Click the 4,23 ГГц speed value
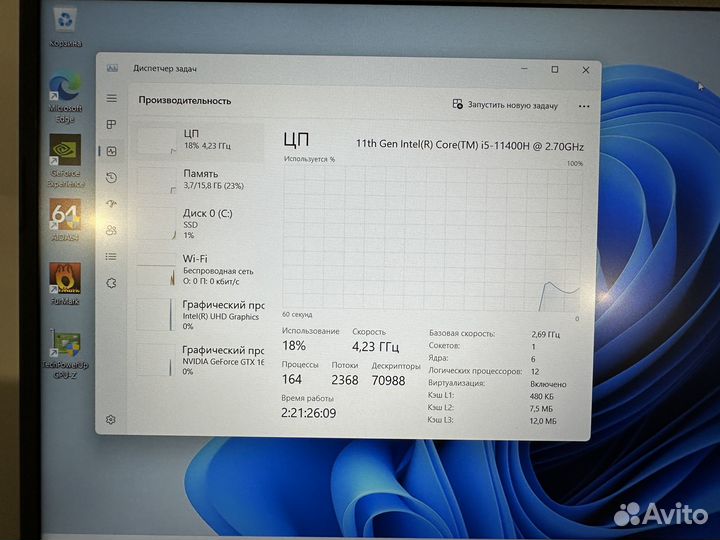The image size is (720, 540). click(x=375, y=346)
